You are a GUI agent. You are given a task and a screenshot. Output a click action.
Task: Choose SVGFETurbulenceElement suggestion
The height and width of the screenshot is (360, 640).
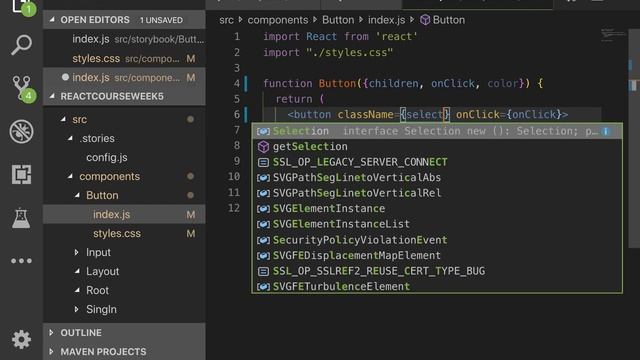[437, 287]
